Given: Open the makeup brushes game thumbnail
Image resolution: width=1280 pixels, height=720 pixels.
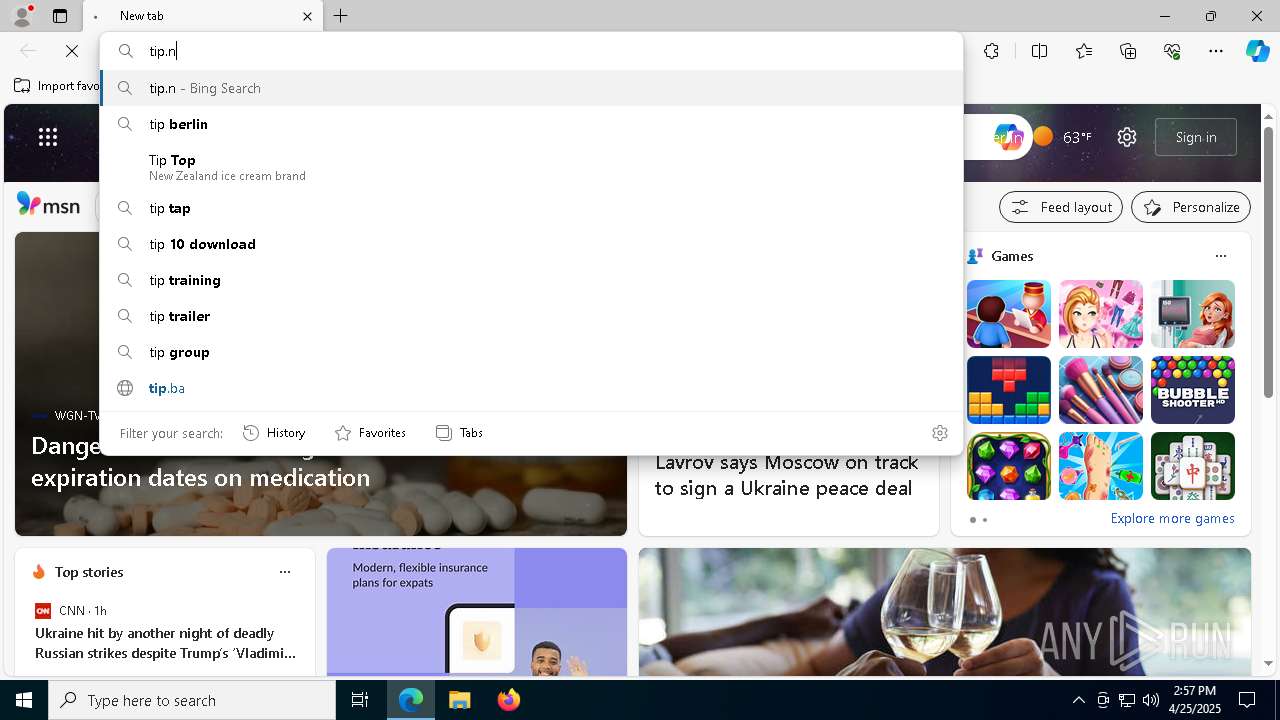Looking at the screenshot, I should 1101,390.
